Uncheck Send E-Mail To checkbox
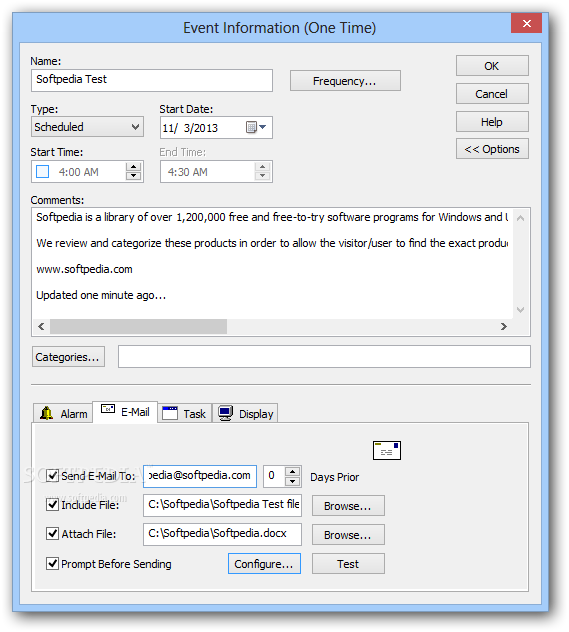The width and height of the screenshot is (569, 632). coord(52,476)
